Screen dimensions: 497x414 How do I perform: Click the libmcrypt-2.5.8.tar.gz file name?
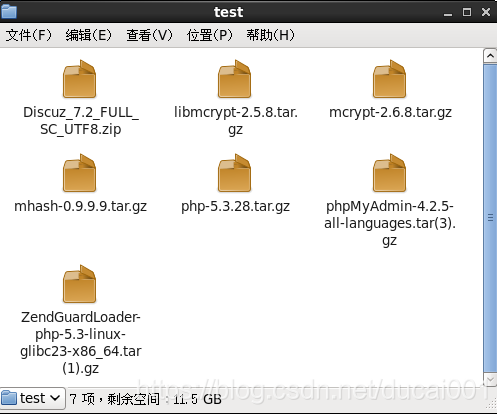pos(236,120)
